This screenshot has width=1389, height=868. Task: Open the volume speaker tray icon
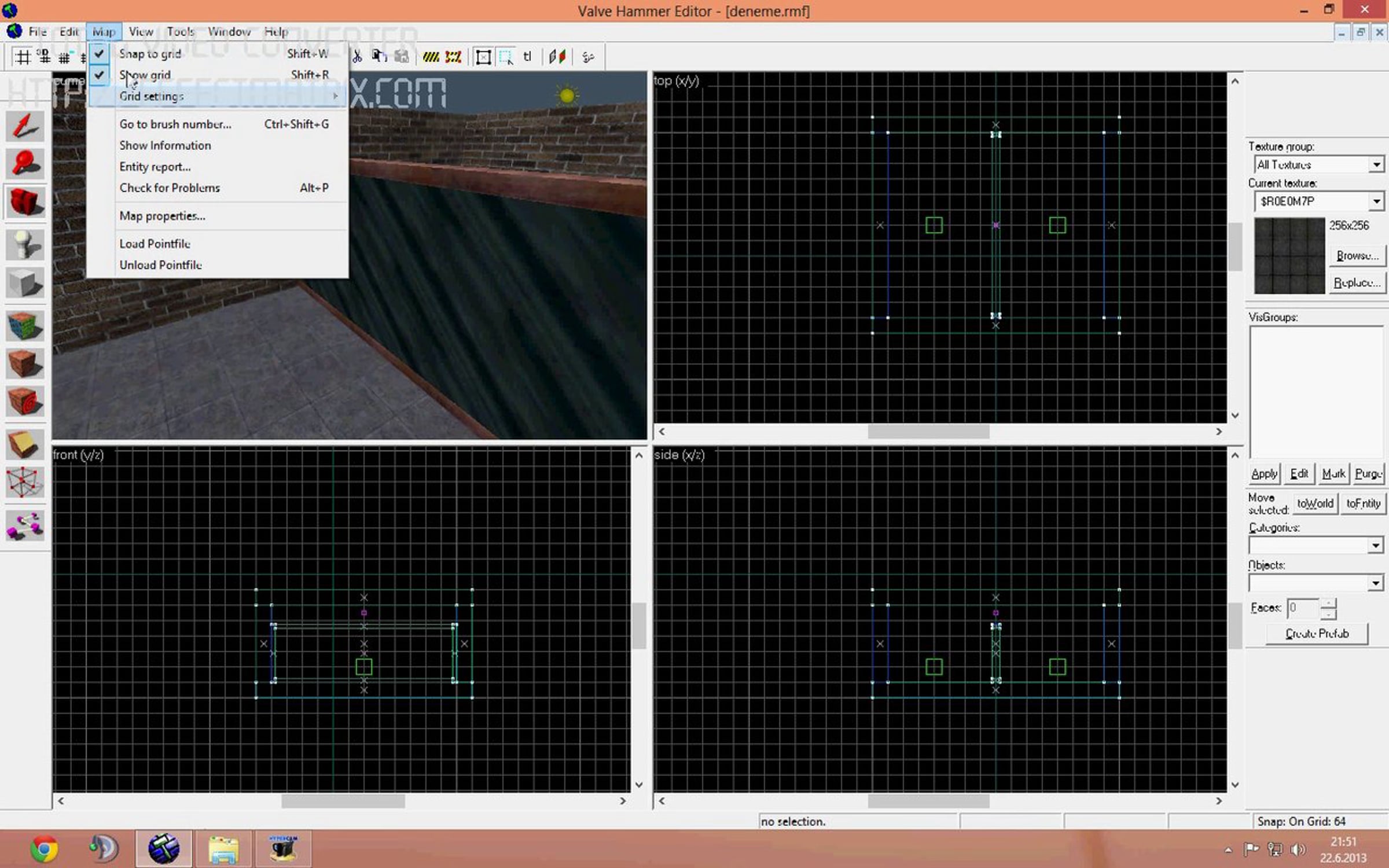1298,849
